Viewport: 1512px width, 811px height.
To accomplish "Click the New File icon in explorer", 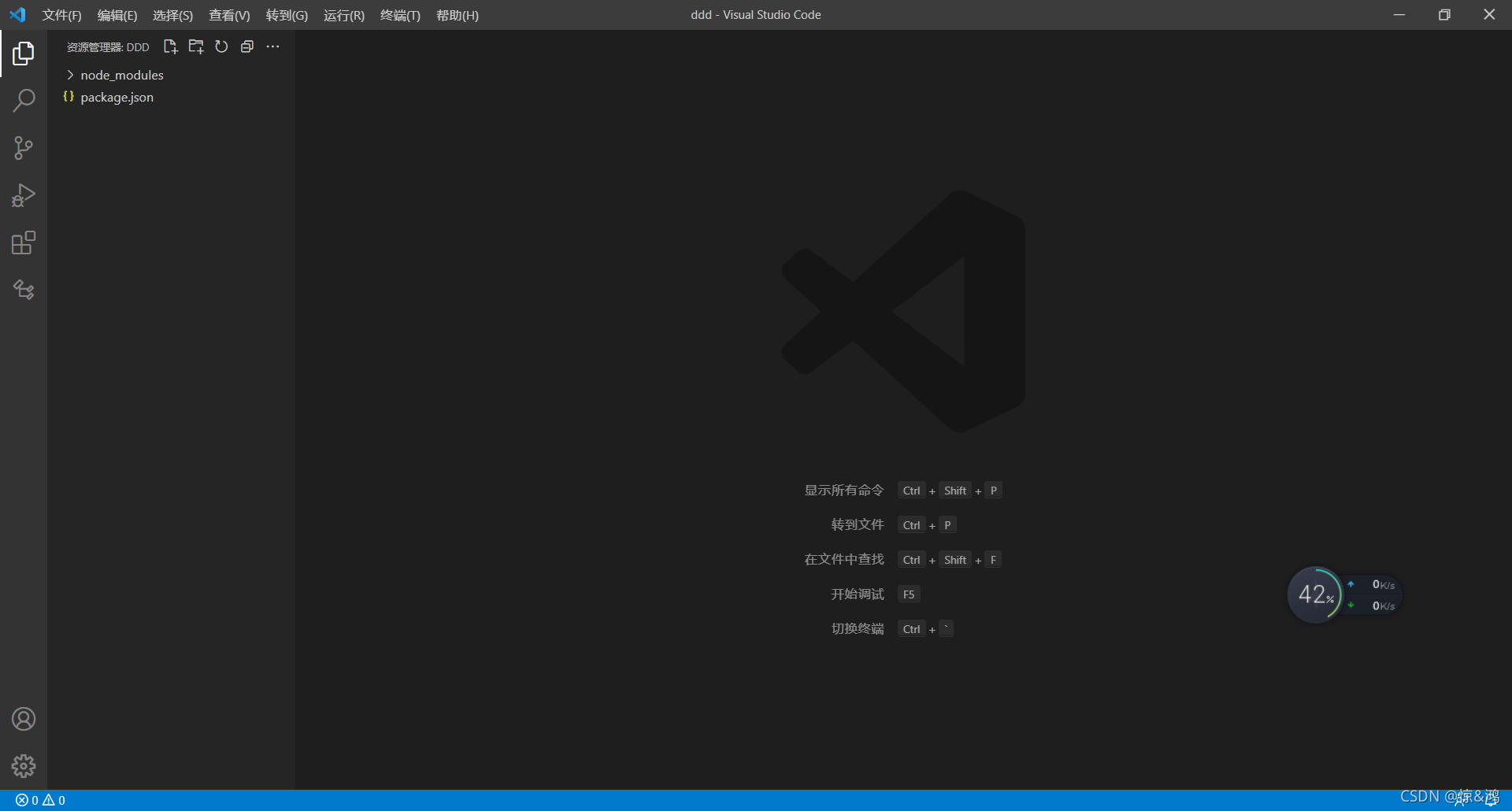I will pos(170,46).
